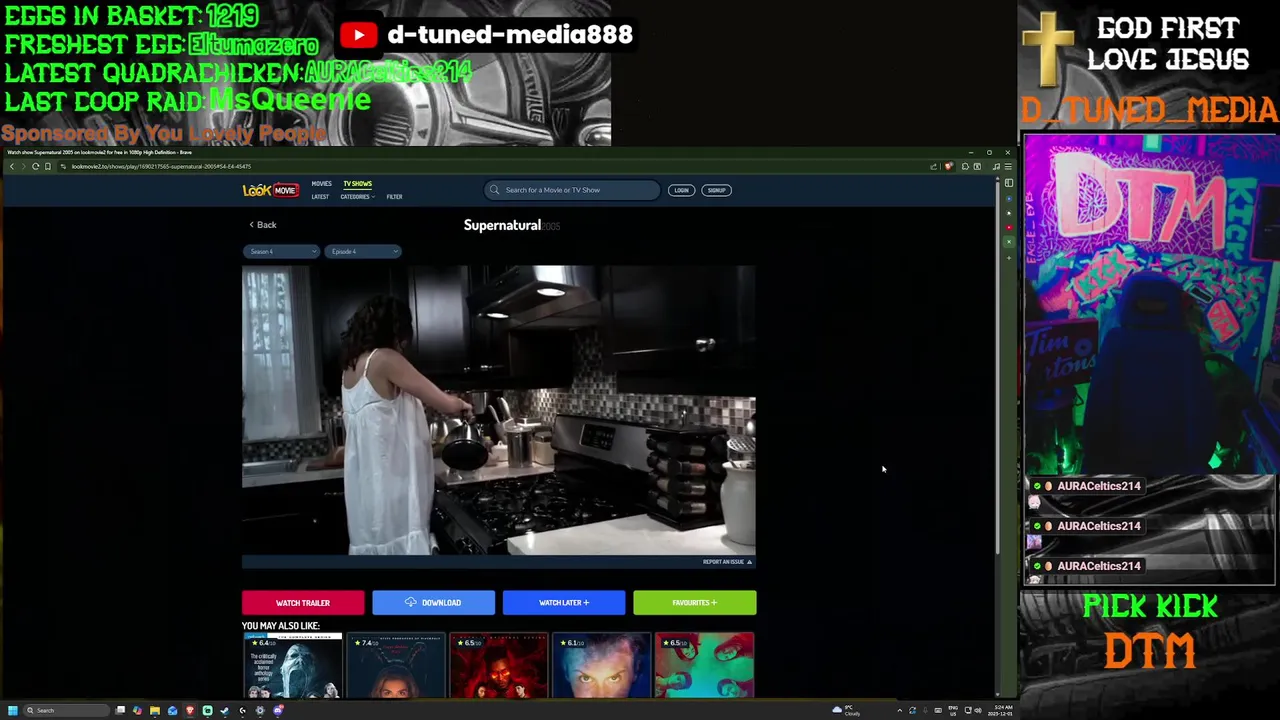Open the LookMovie logo home link
Viewport: 1280px width, 720px height.
point(270,190)
